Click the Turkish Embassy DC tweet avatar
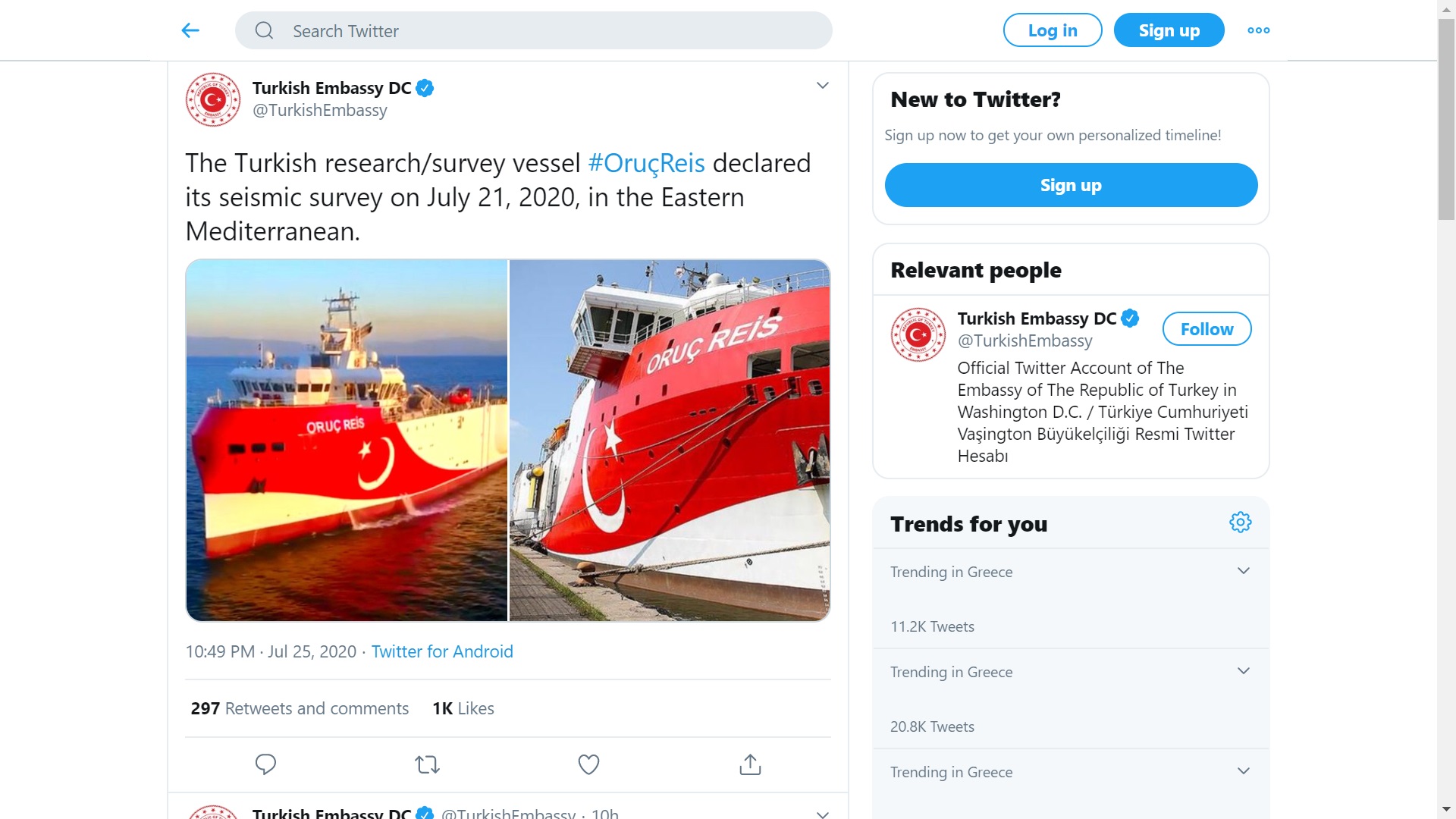 pos(213,99)
